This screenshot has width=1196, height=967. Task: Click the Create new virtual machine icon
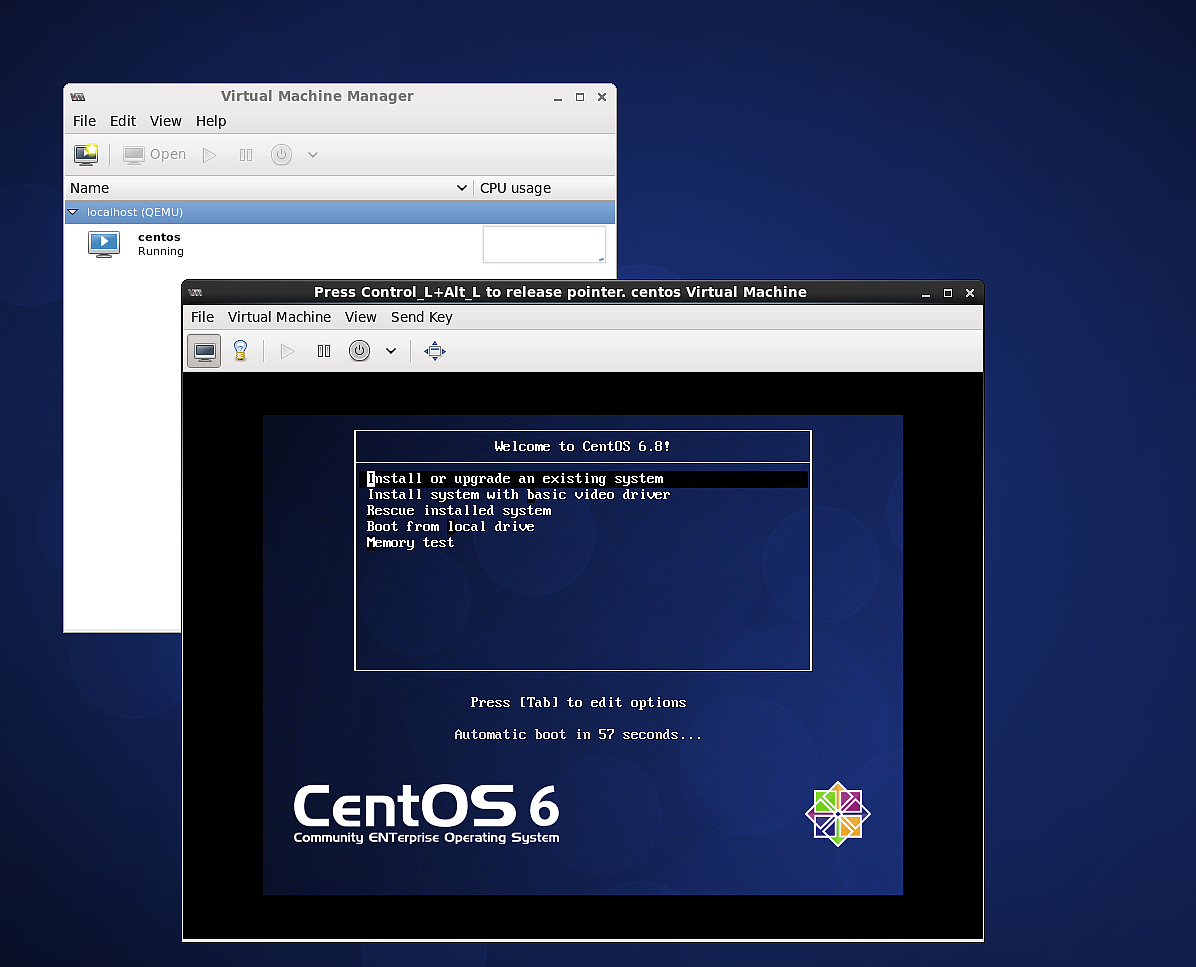tap(86, 155)
